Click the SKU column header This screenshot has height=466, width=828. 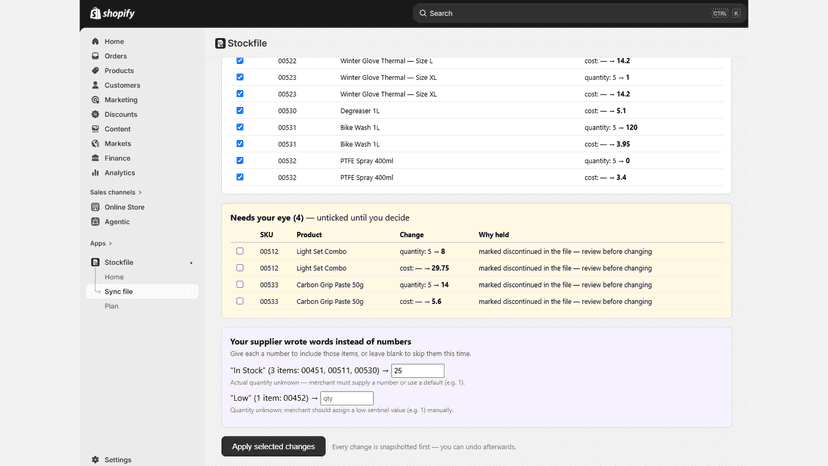point(266,235)
